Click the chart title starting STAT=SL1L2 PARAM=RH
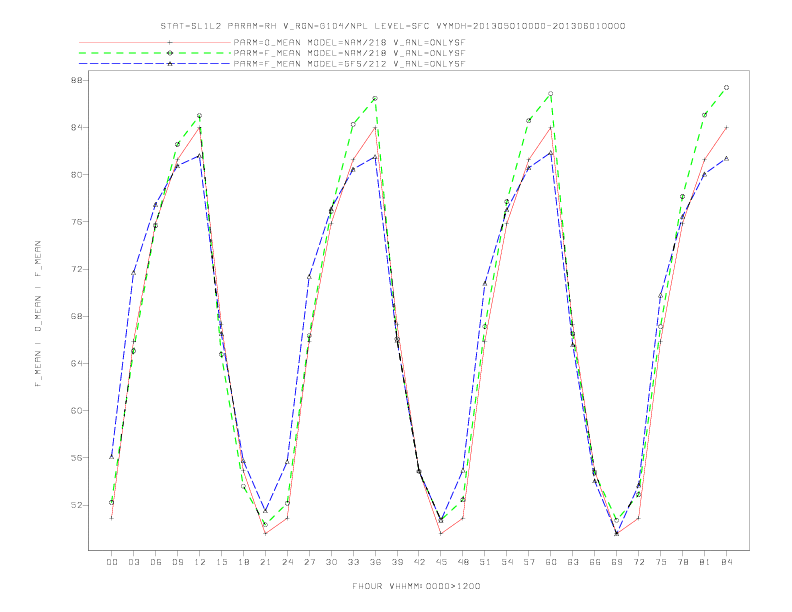The height and width of the screenshot is (612, 792). tap(392, 26)
